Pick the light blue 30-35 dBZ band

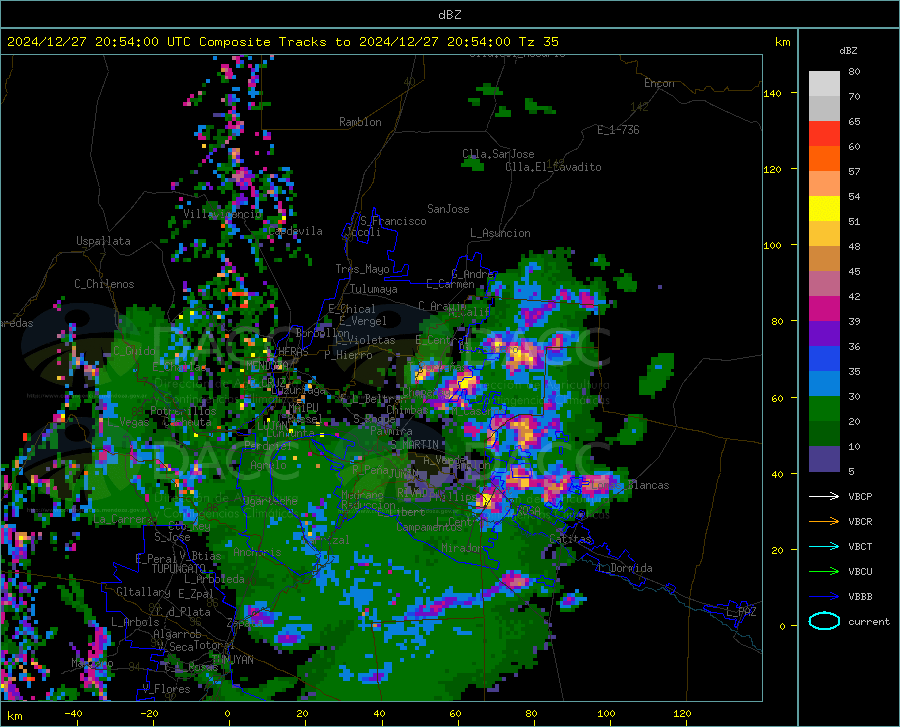coord(824,384)
